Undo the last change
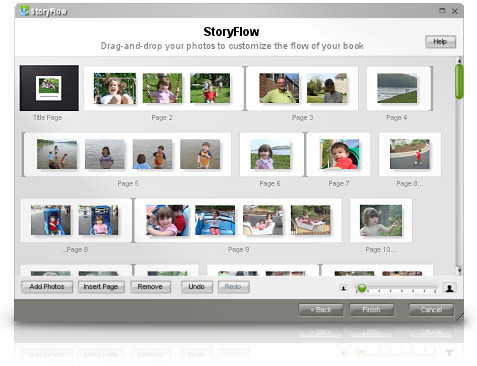 tap(197, 287)
